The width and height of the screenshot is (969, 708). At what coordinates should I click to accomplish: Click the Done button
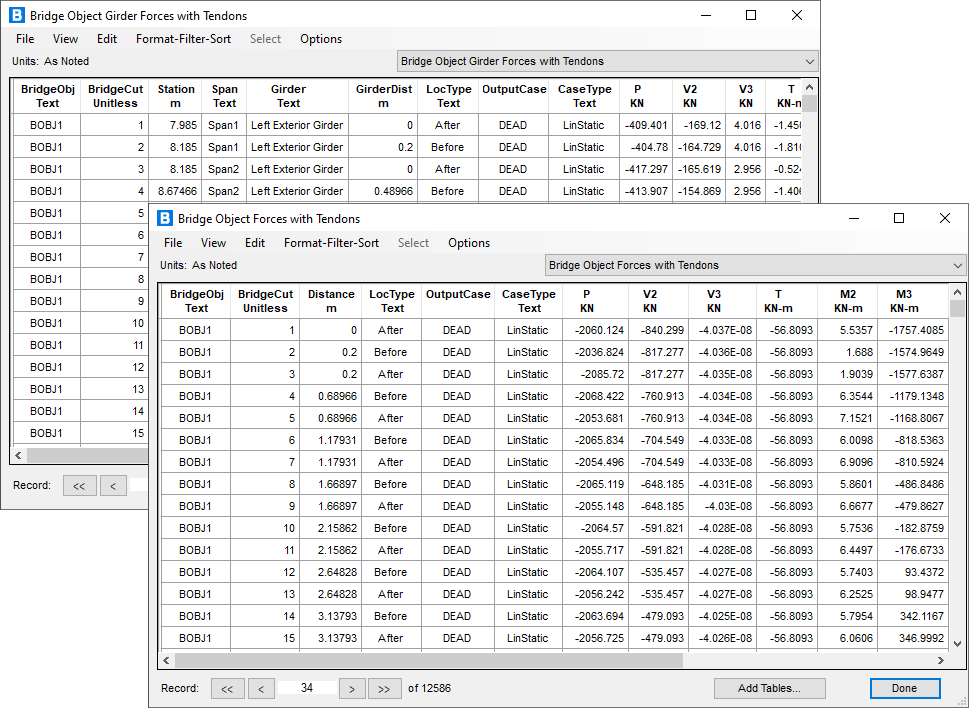coord(905,688)
